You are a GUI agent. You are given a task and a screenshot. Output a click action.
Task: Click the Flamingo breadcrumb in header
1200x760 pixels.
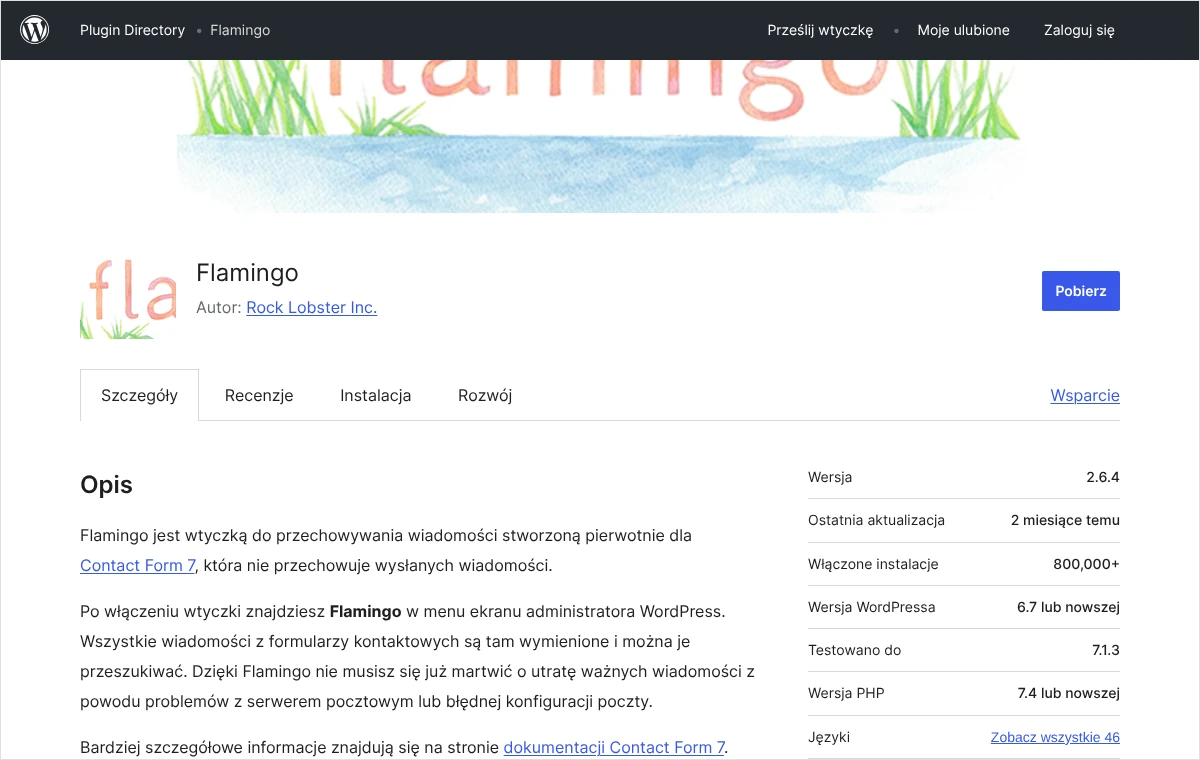click(x=240, y=30)
